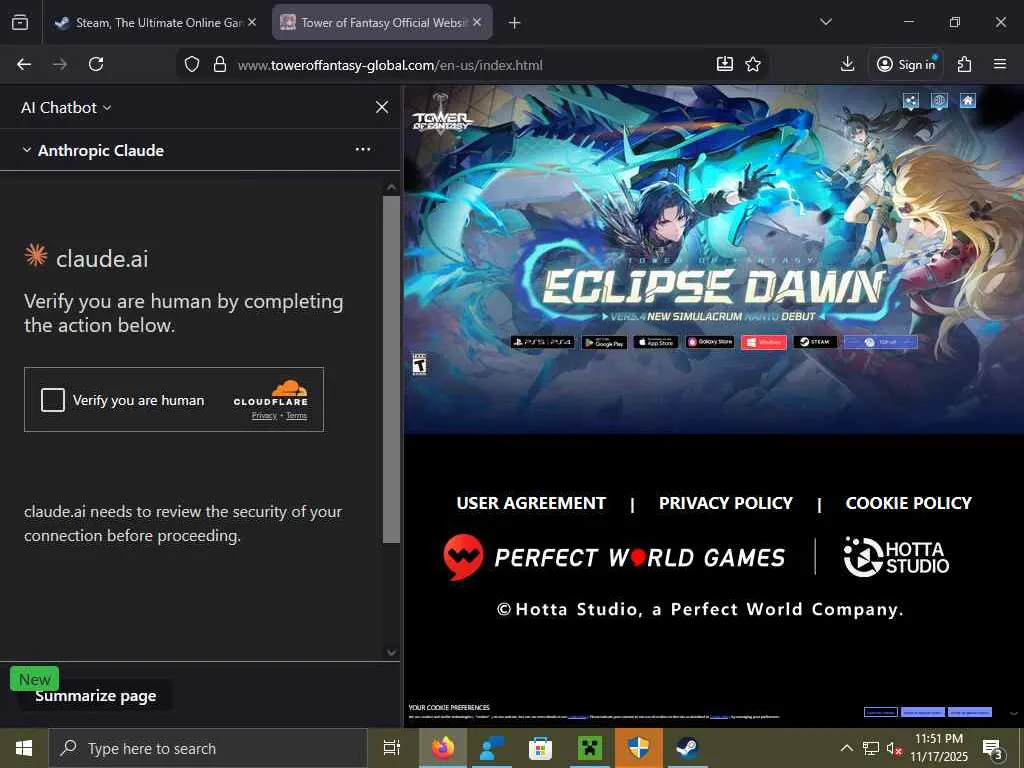Viewport: 1024px width, 768px height.
Task: Select the Google Play download badge
Action: (x=604, y=342)
